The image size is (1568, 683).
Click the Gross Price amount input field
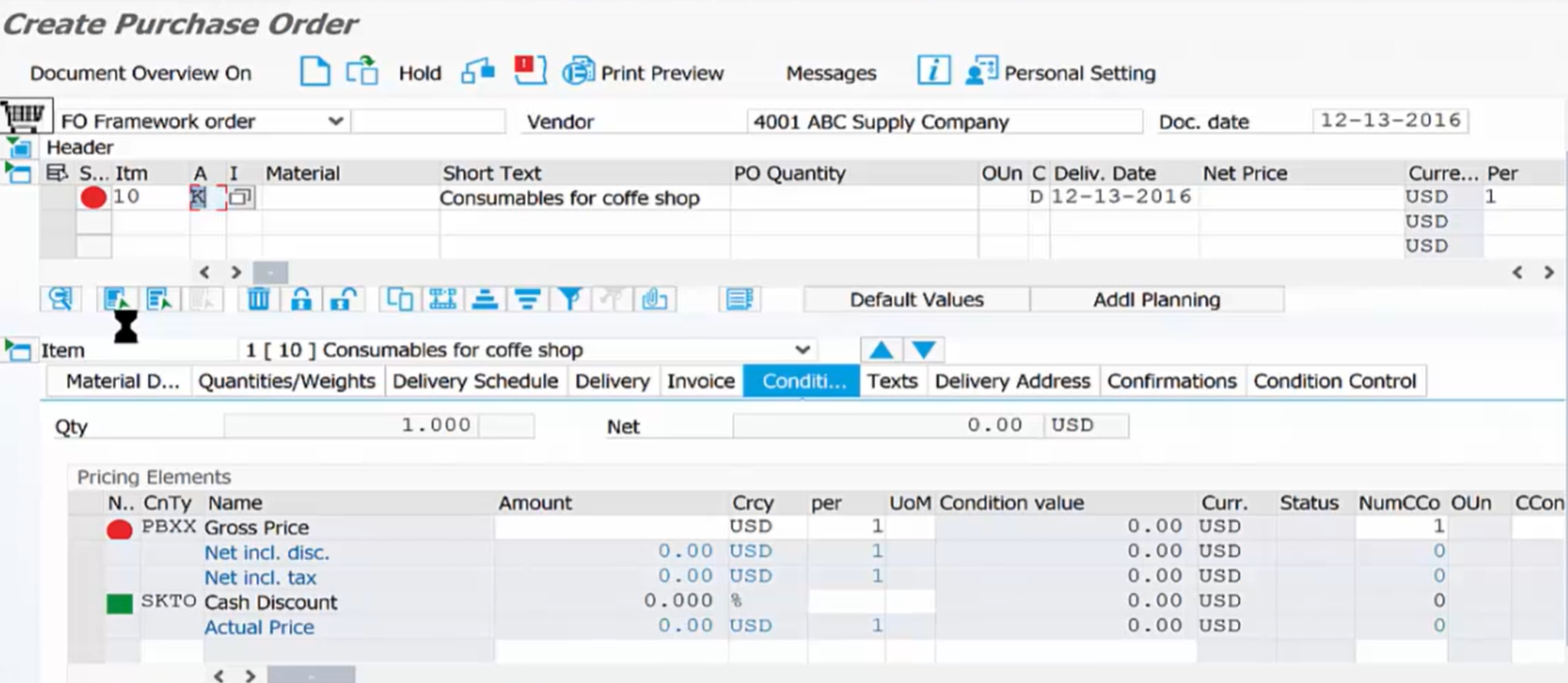pos(611,527)
